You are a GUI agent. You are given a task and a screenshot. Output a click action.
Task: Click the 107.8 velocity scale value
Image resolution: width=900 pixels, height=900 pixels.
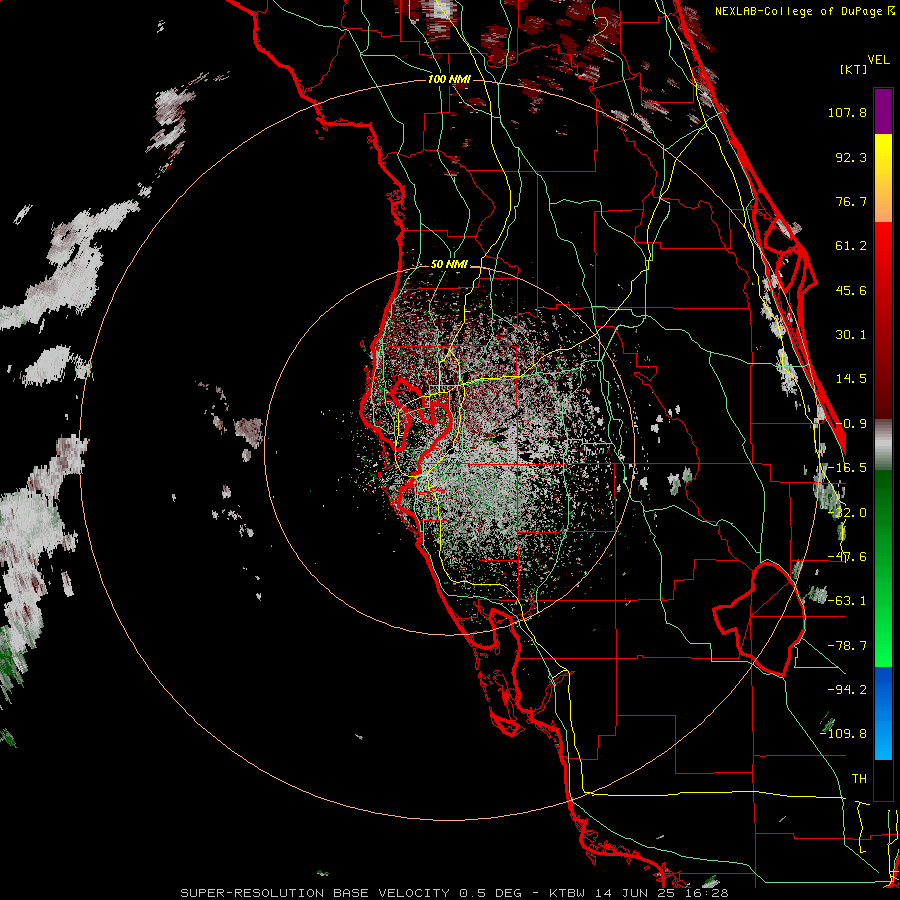pyautogui.click(x=847, y=112)
